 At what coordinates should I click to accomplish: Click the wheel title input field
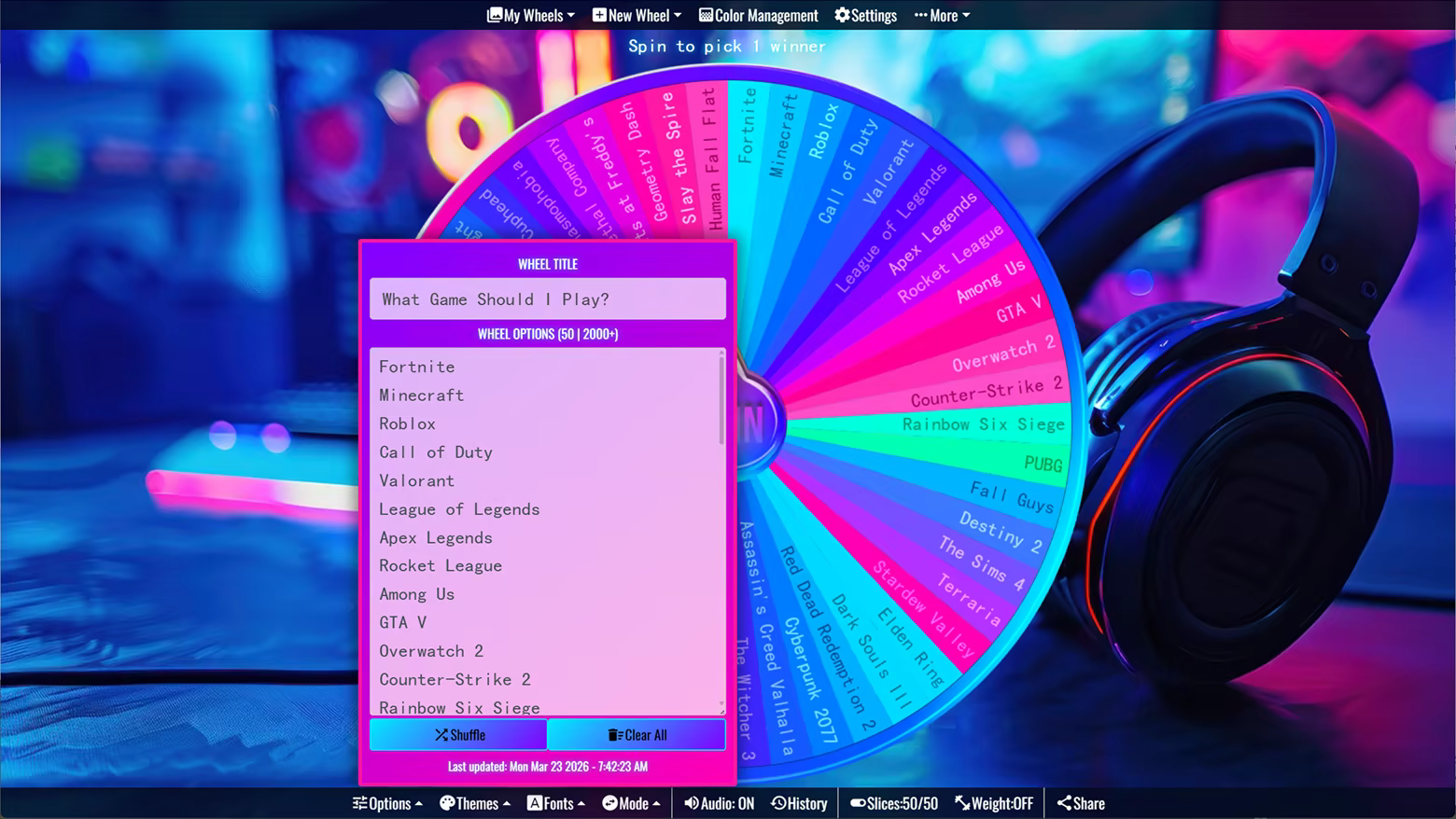coord(547,299)
